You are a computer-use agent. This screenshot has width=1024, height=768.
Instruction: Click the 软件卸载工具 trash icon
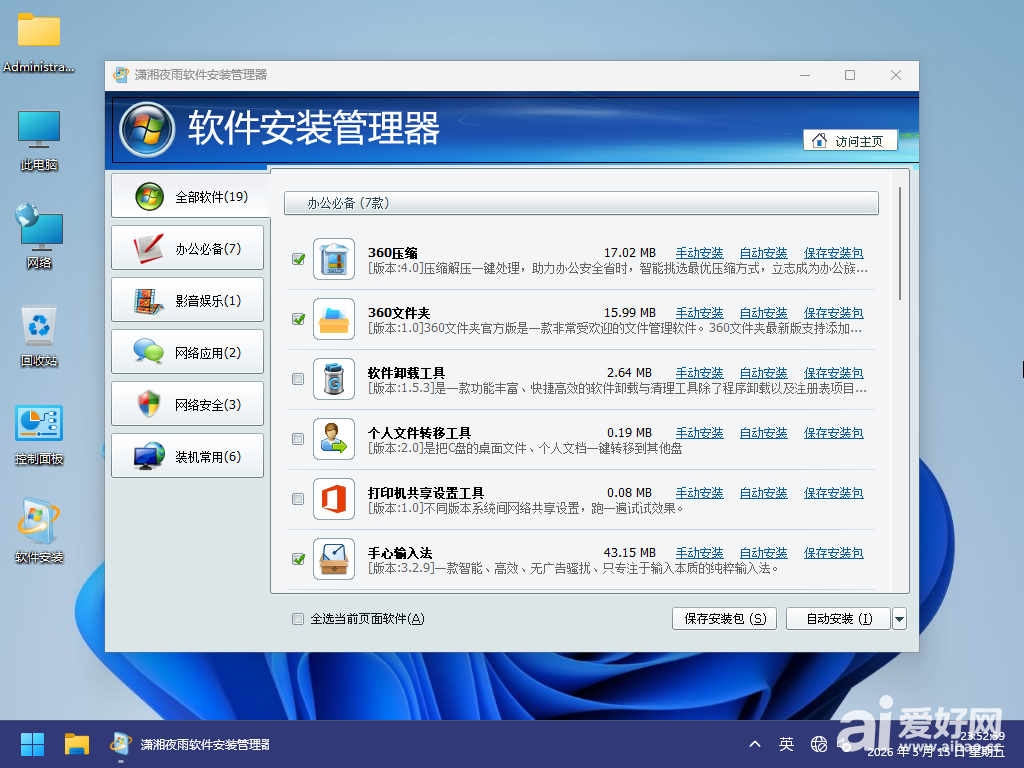334,379
